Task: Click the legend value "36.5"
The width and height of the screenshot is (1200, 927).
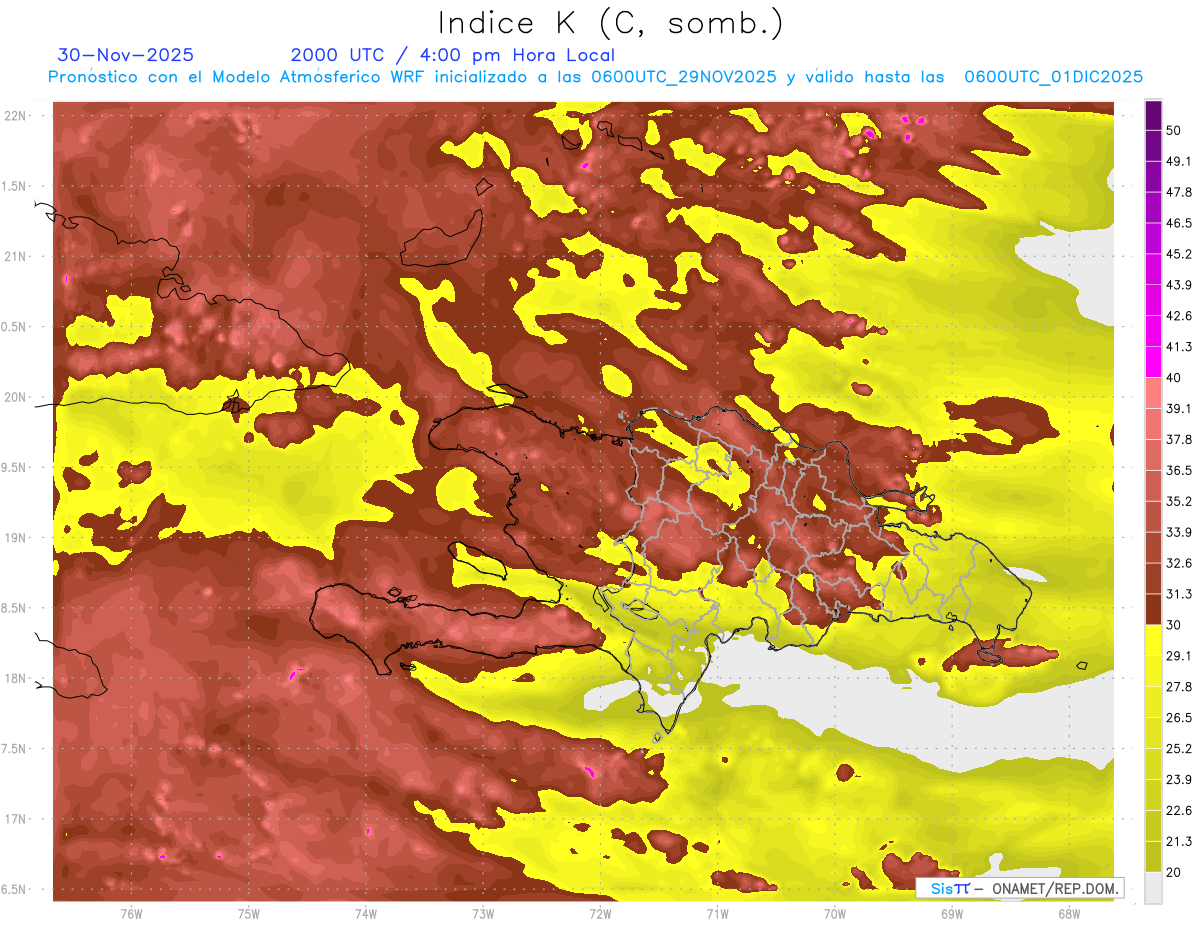Action: pyautogui.click(x=1178, y=470)
